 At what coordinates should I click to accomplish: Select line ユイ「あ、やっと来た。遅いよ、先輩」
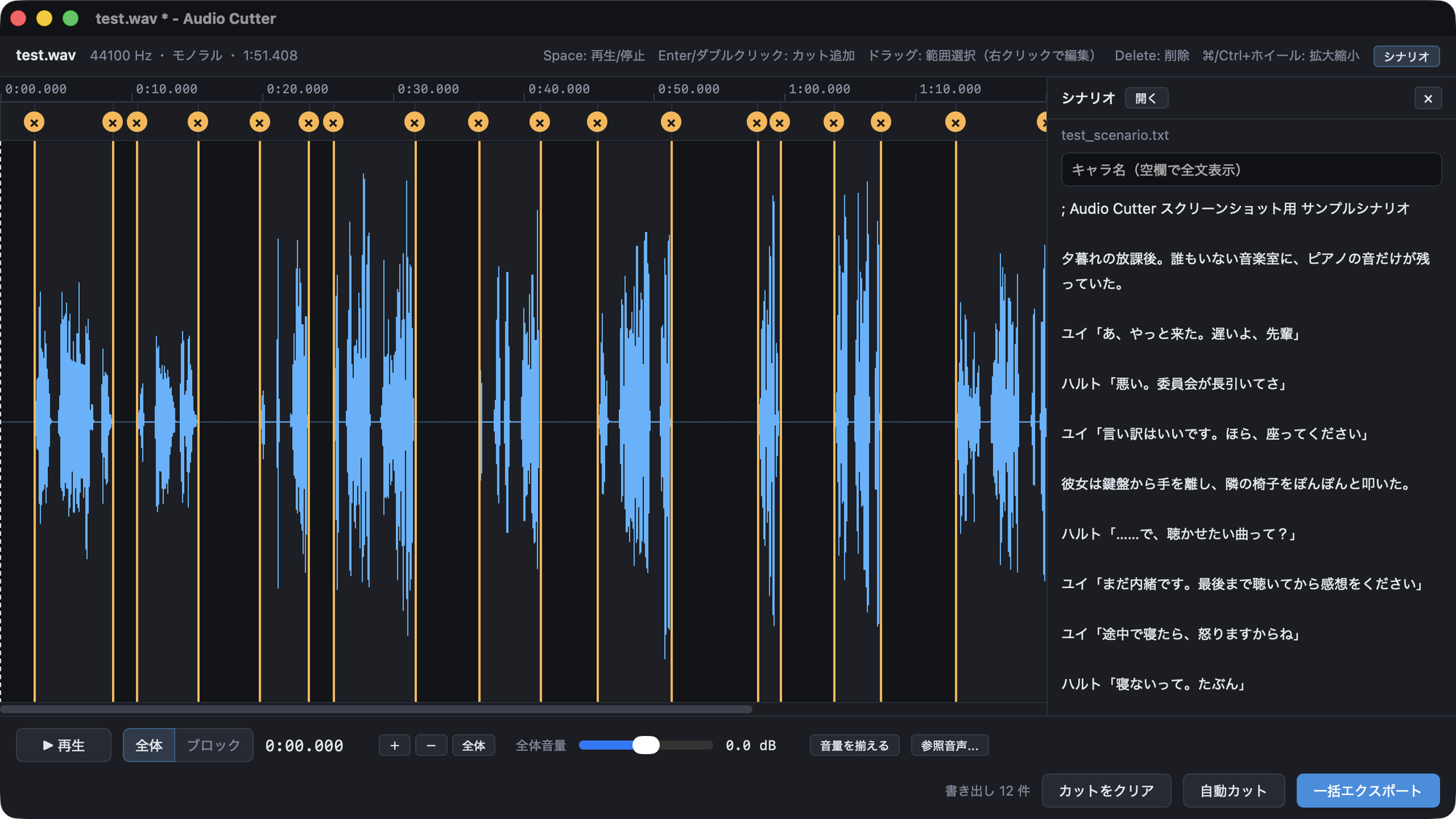1181,333
